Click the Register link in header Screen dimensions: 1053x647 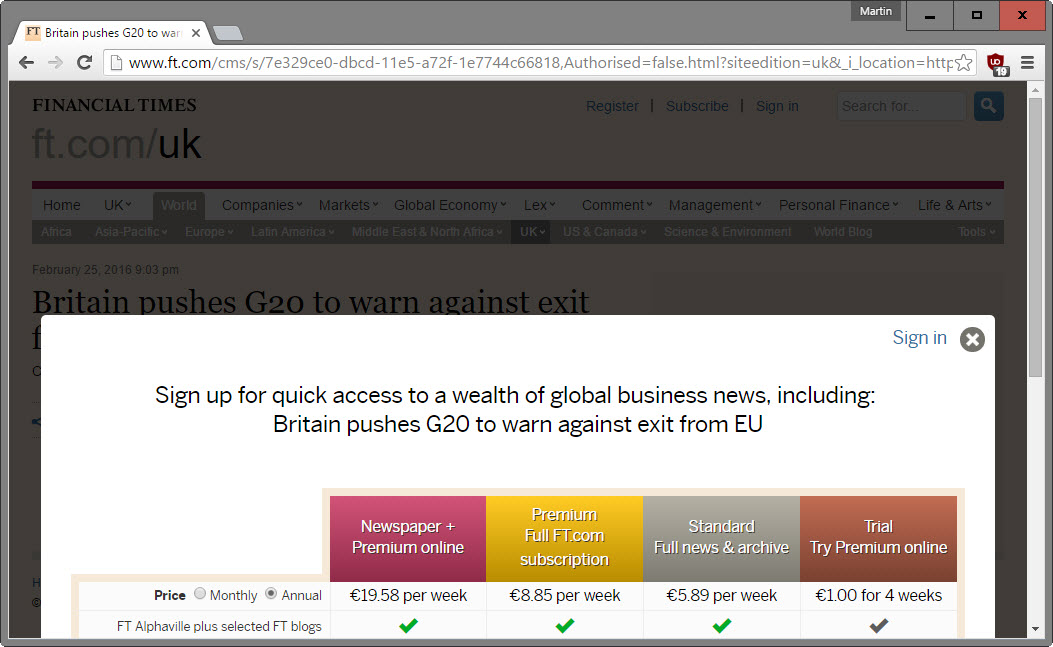coord(612,106)
